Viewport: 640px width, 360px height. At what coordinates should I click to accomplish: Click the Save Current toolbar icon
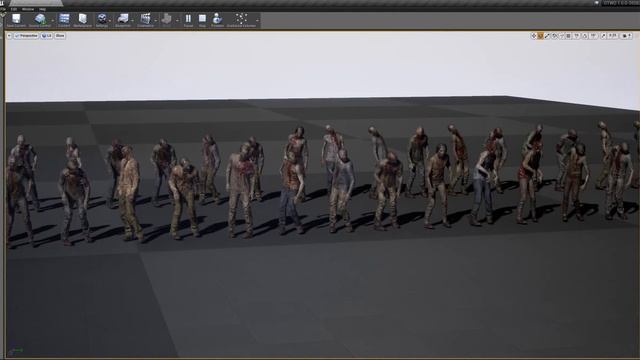pyautogui.click(x=16, y=20)
